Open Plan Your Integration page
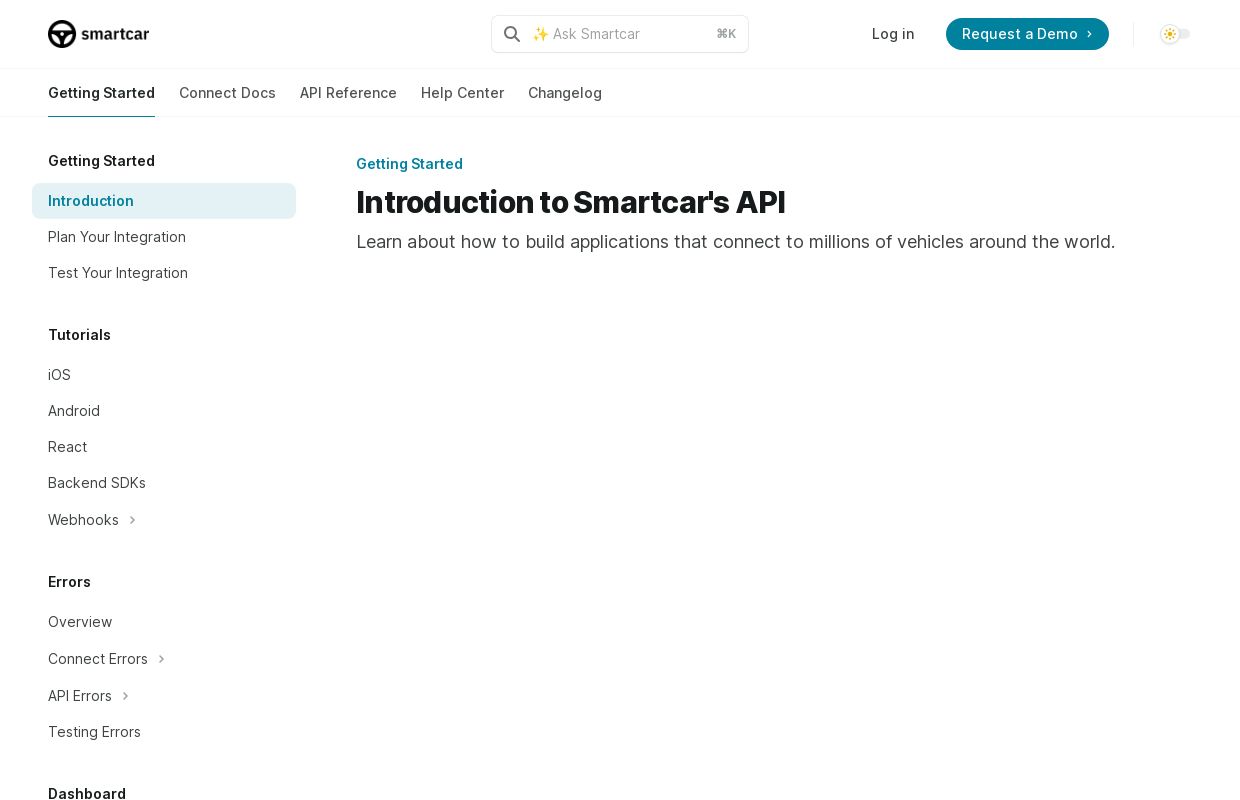1240x800 pixels. coord(164,237)
